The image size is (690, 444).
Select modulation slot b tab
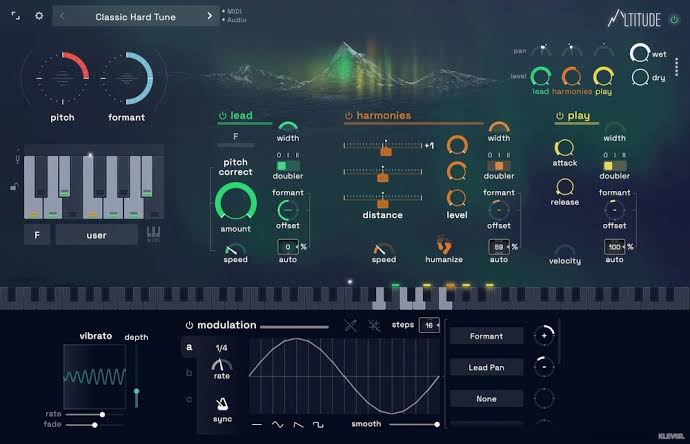click(x=189, y=373)
